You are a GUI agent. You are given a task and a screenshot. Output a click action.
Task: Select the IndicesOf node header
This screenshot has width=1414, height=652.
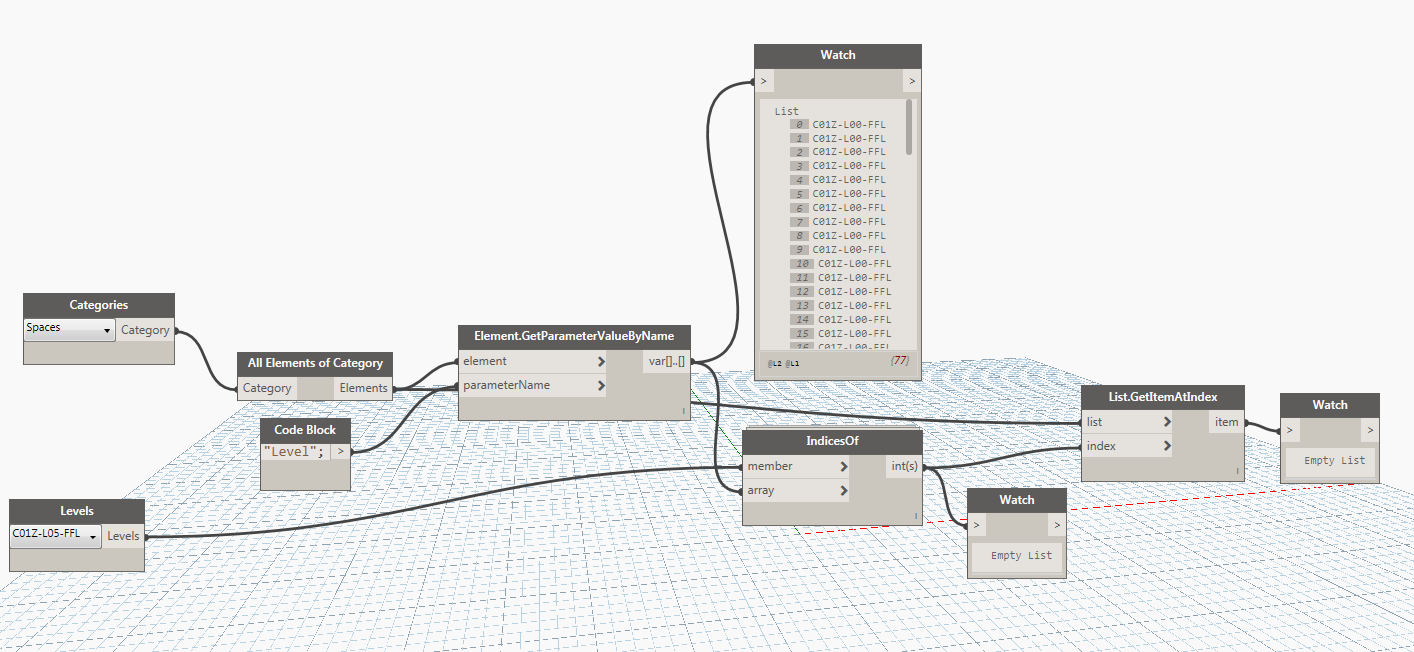832,442
